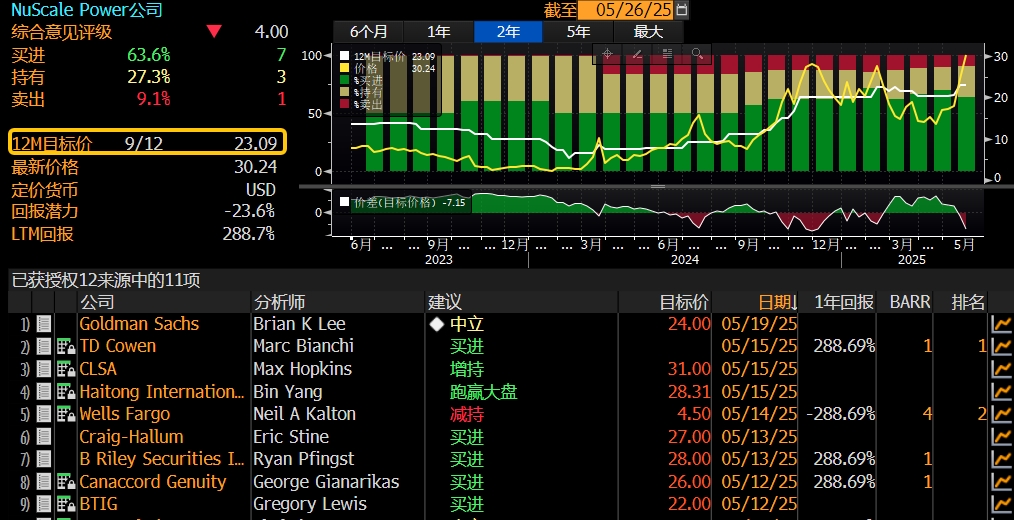
Task: Click the locked model spreadsheet icon for TD Cowen
Action: point(66,347)
